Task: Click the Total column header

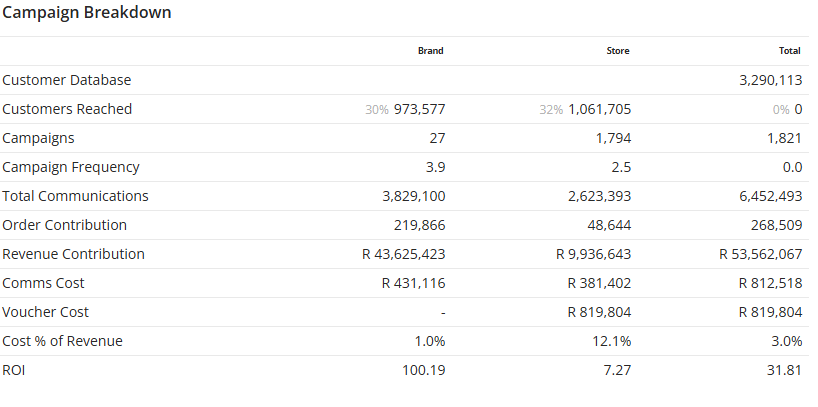Action: [x=790, y=51]
